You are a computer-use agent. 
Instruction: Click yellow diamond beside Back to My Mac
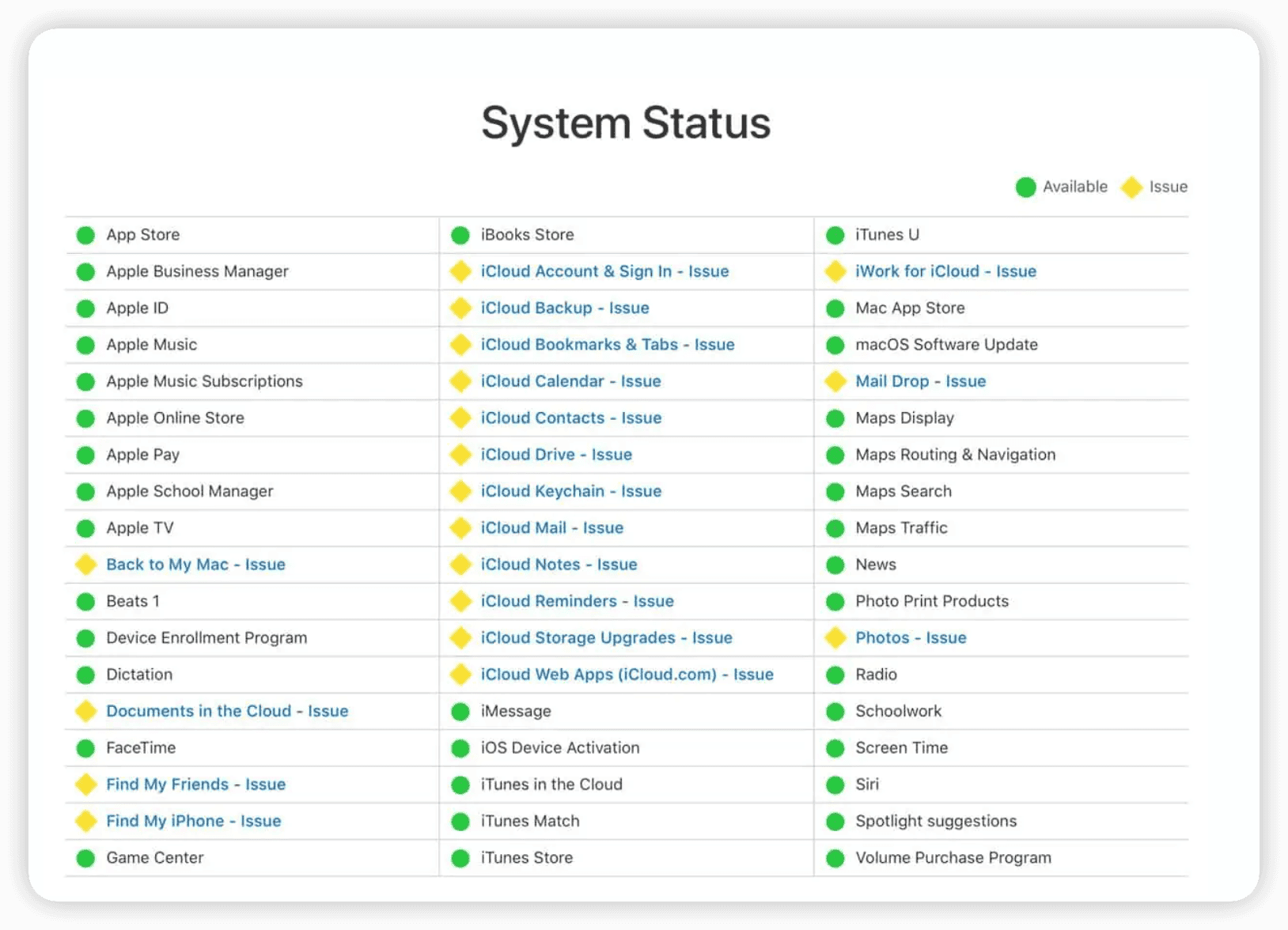pos(85,565)
